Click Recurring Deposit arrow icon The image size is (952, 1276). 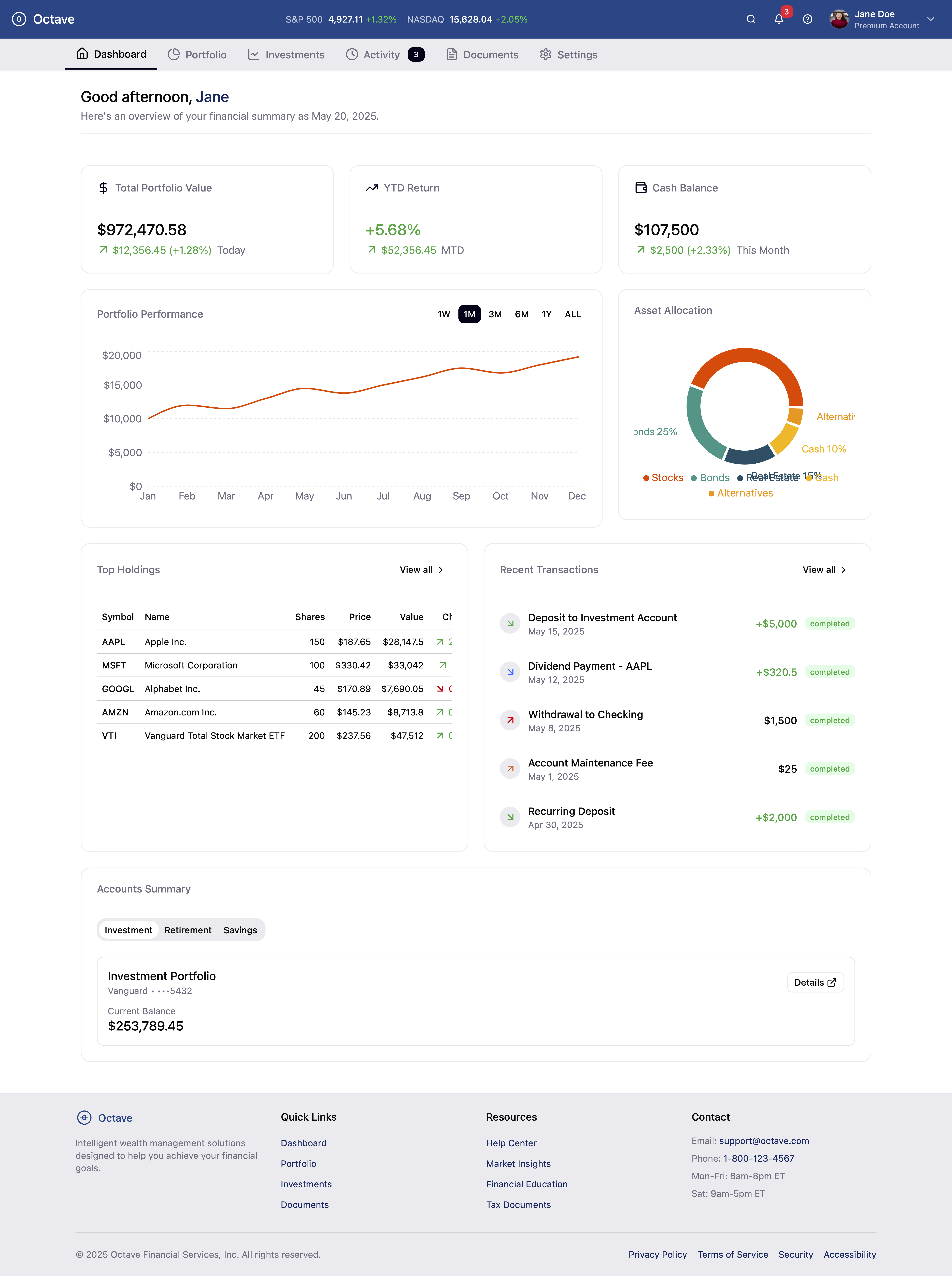(x=510, y=817)
